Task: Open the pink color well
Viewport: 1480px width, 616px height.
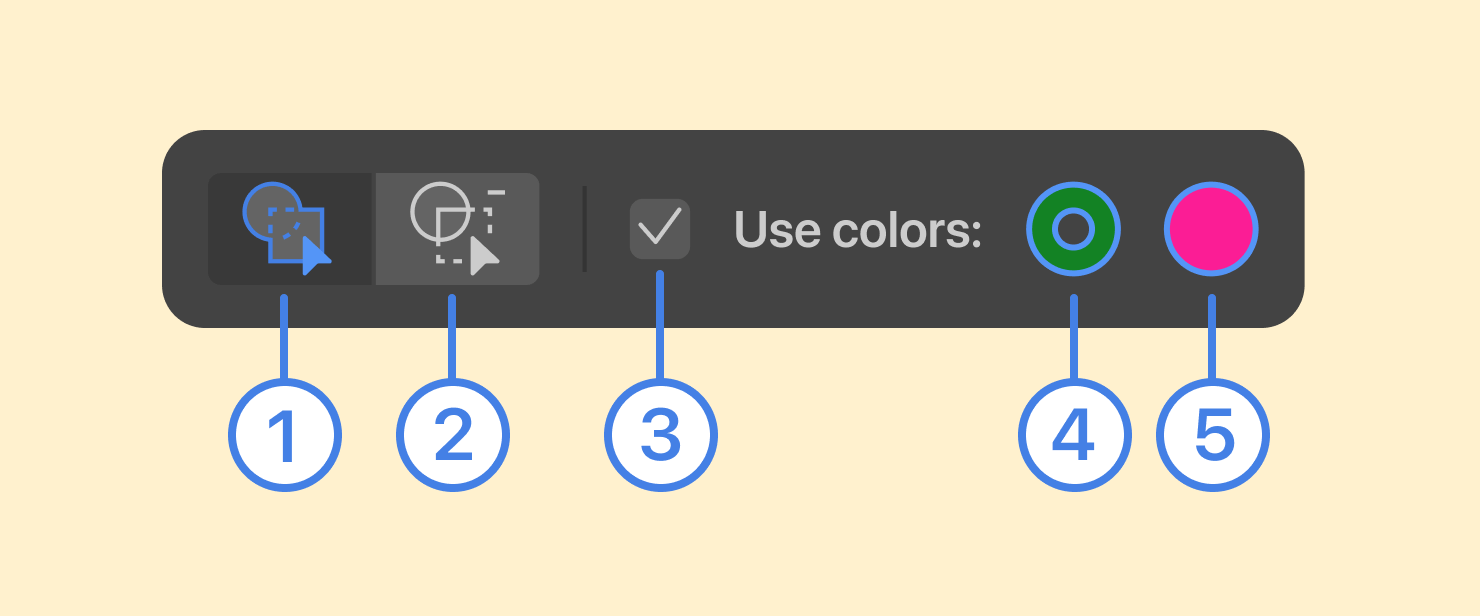Action: (x=1211, y=229)
